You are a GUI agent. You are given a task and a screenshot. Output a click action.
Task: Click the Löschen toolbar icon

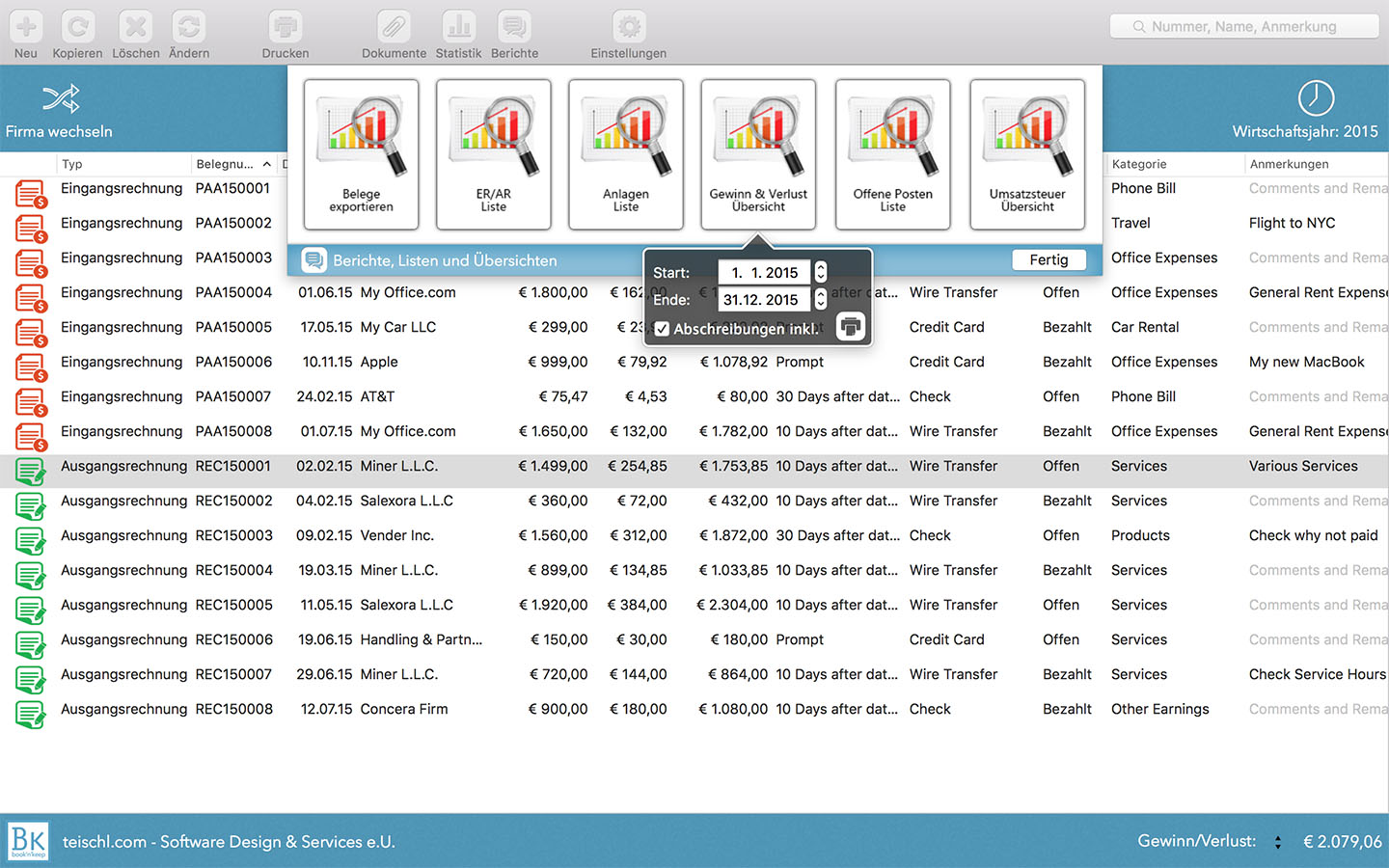coord(136,26)
